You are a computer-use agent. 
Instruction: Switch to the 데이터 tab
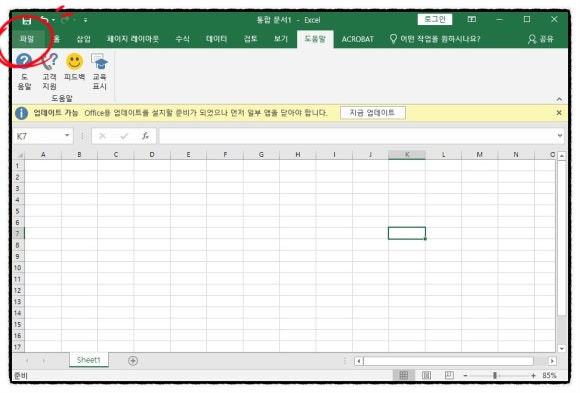(x=216, y=39)
